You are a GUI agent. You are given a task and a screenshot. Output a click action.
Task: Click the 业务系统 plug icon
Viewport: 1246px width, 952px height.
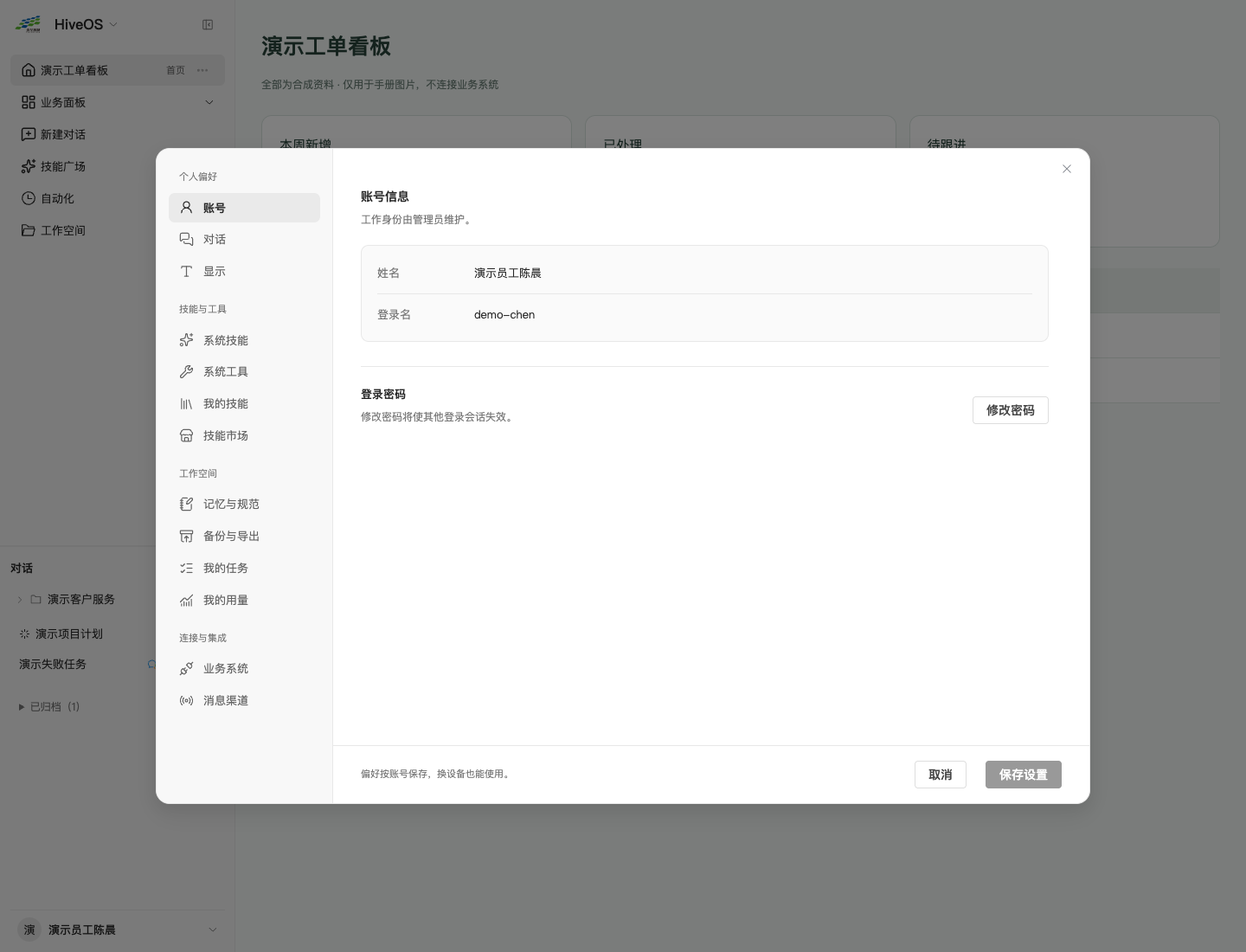[186, 669]
